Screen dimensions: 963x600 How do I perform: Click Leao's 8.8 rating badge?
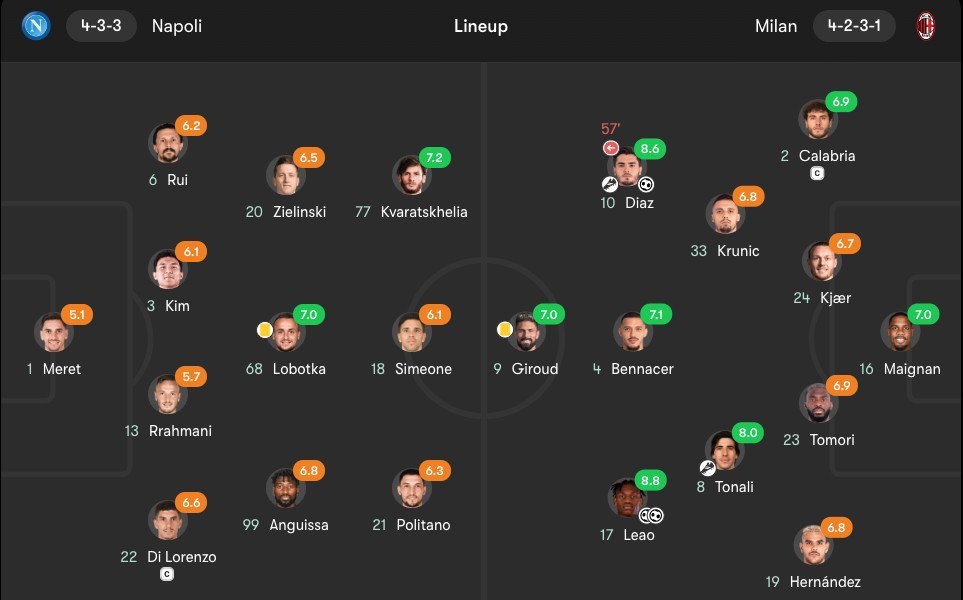pyautogui.click(x=651, y=481)
